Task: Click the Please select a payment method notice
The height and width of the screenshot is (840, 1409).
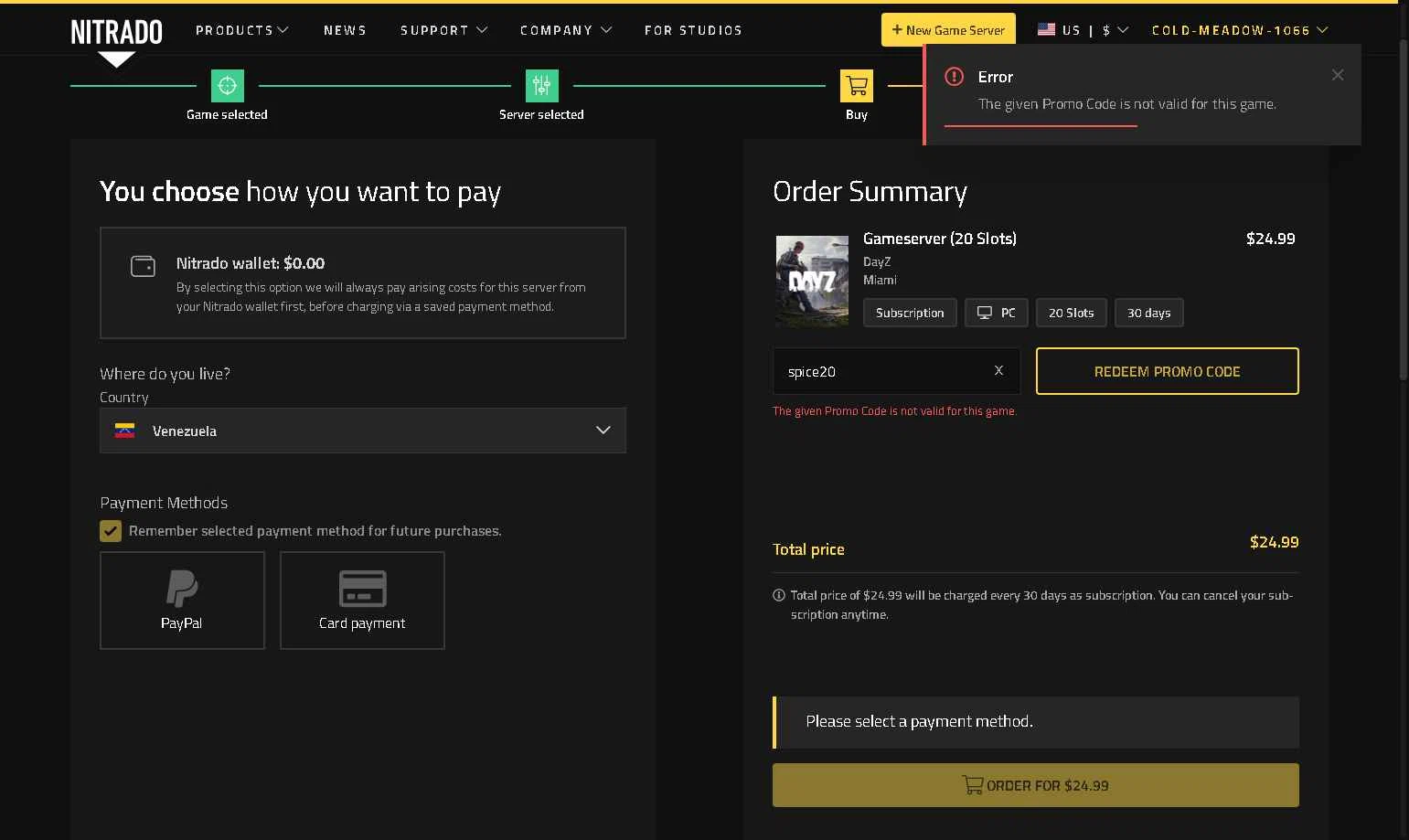Action: click(x=1036, y=722)
